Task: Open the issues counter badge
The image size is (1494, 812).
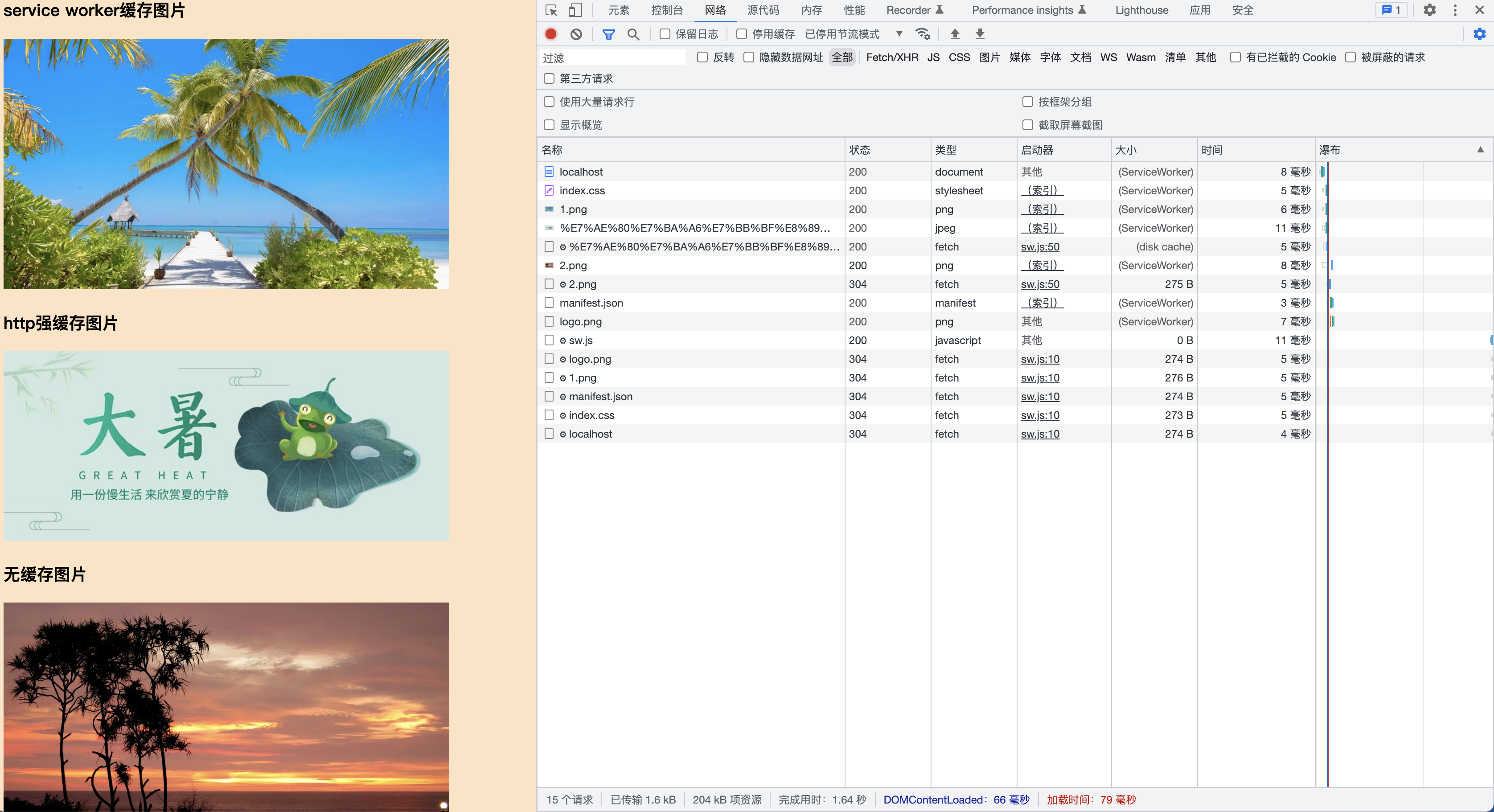Action: point(1391,10)
